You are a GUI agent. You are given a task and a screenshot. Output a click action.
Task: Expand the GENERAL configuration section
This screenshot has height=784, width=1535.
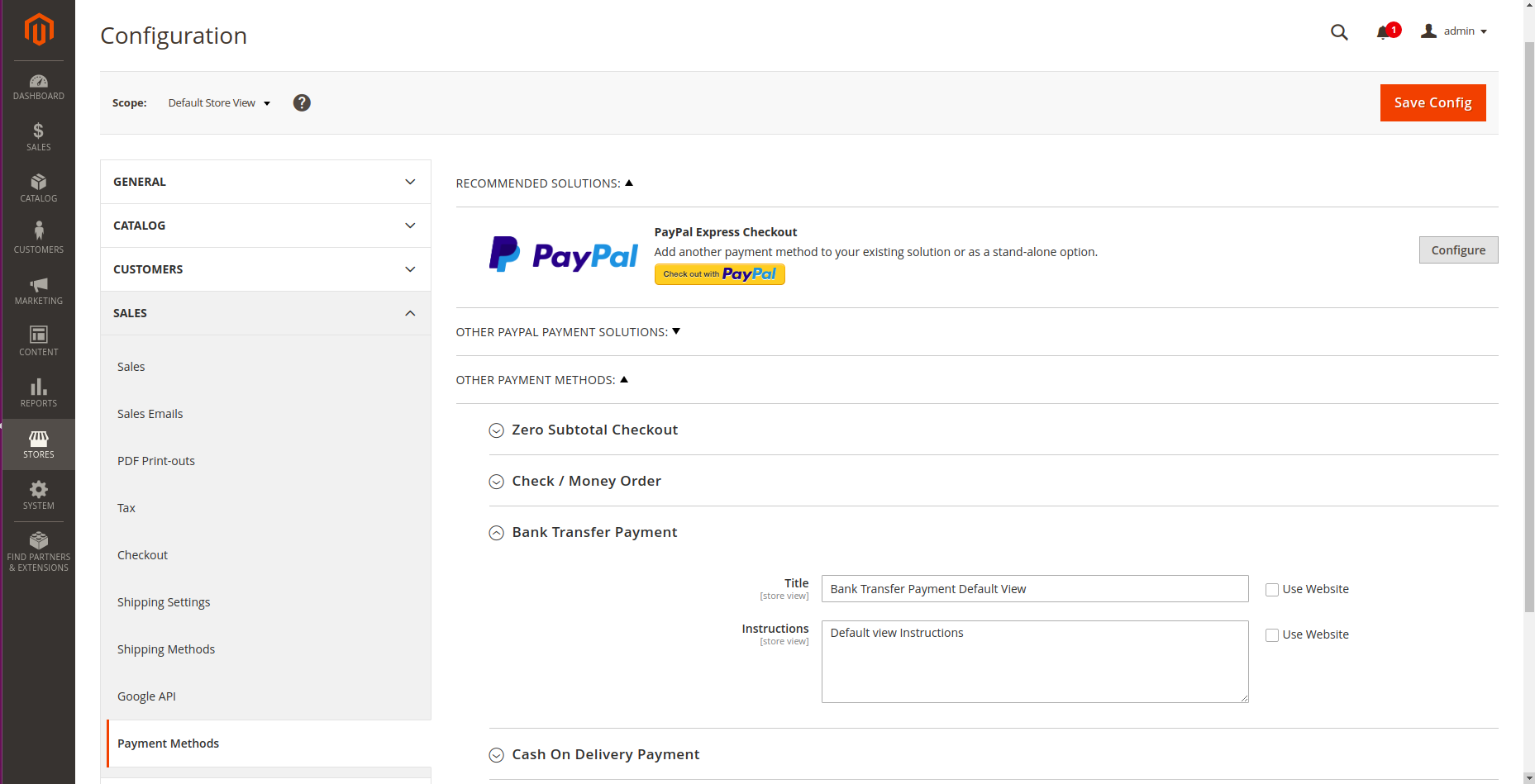click(265, 182)
